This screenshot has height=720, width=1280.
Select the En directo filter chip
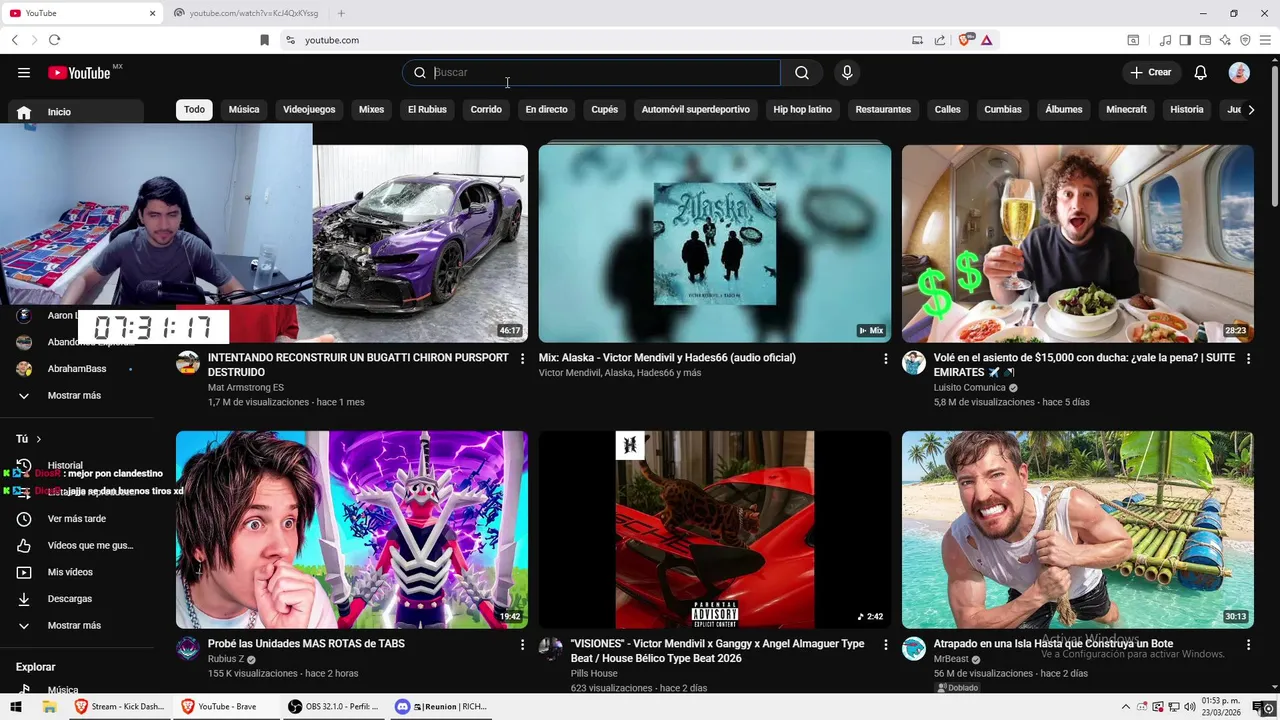coord(546,109)
